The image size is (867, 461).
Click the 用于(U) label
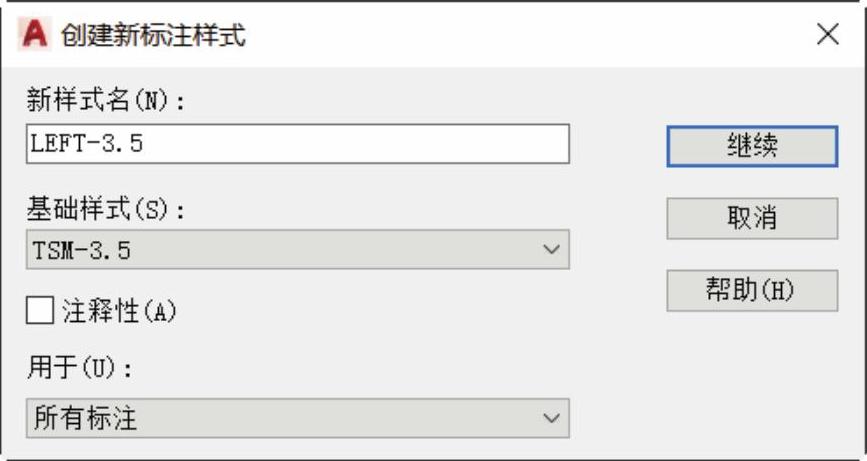point(80,367)
